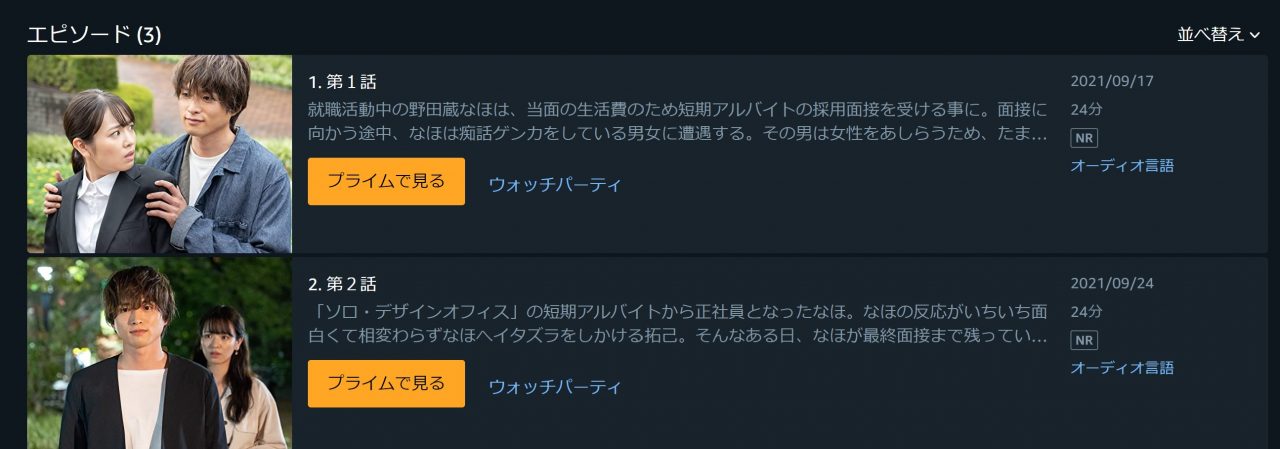Click the release date 2021/09/24

point(1112,283)
